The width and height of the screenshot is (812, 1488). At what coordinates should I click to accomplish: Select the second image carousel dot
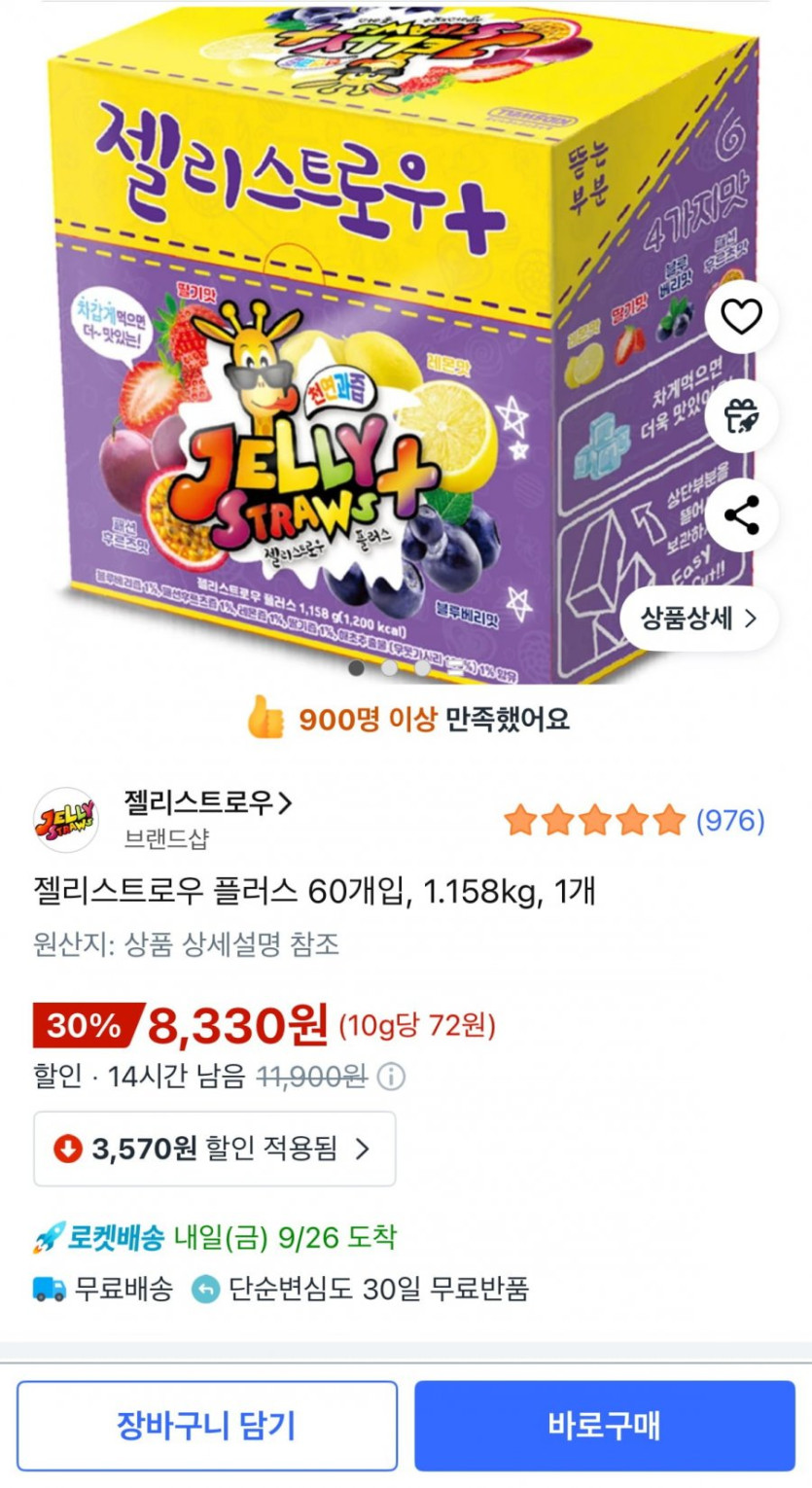tap(390, 668)
